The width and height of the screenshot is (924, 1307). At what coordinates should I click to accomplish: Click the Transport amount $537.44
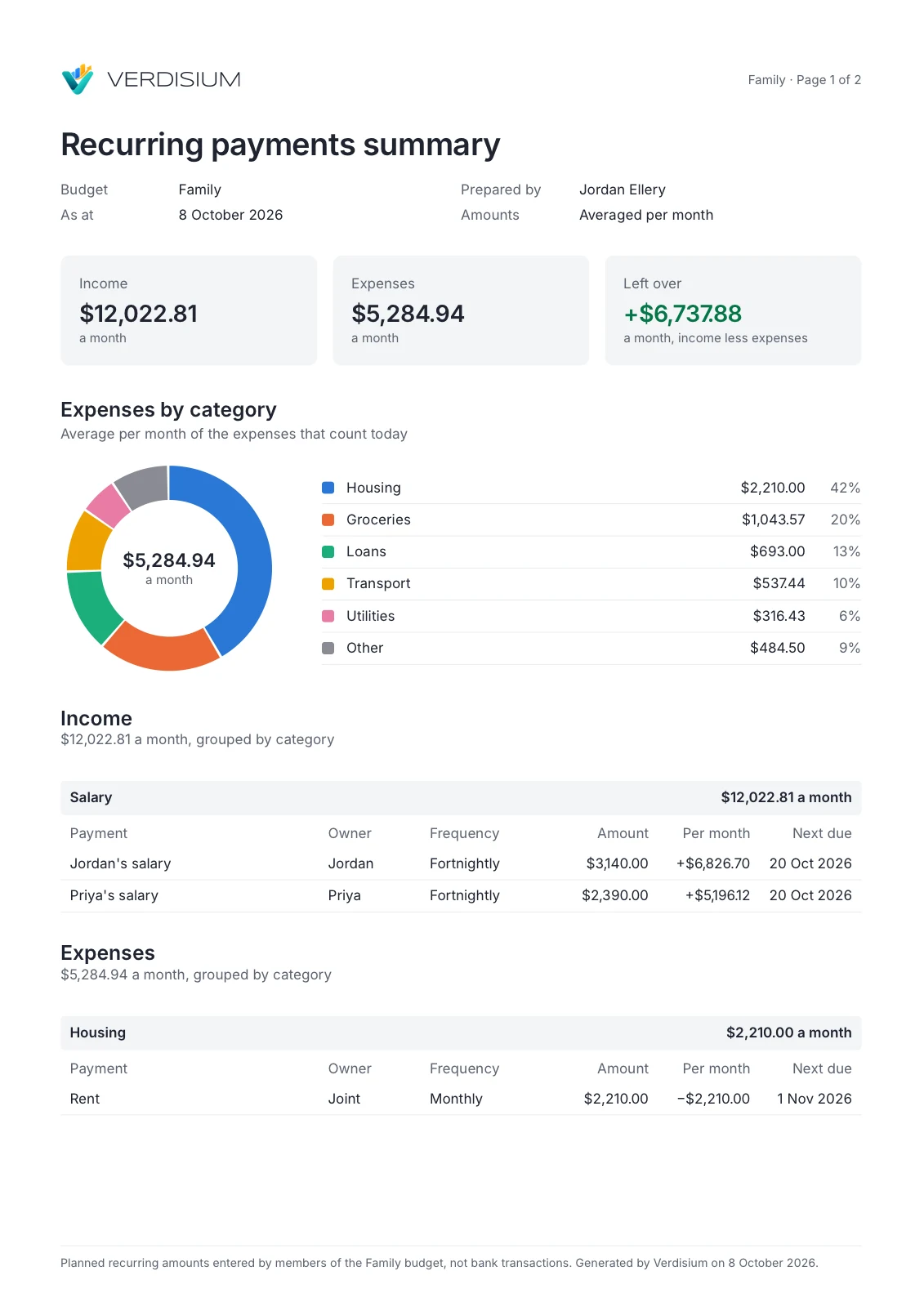(779, 583)
